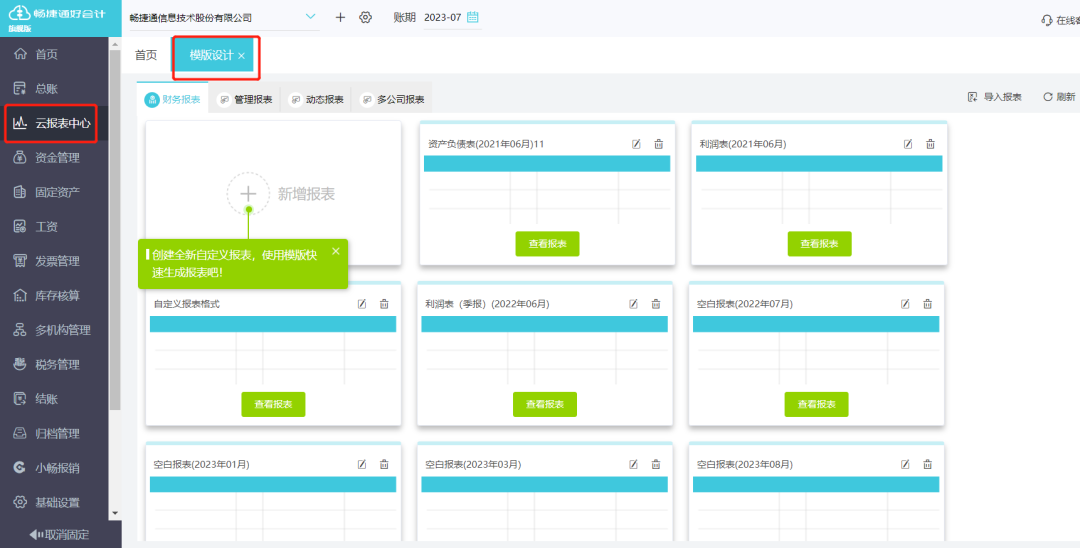Open 总账 in the sidebar
1080x548 pixels.
54,89
